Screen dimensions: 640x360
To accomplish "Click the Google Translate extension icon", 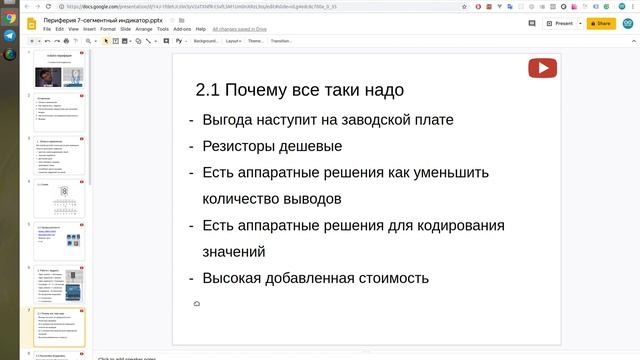I will click(x=510, y=7).
